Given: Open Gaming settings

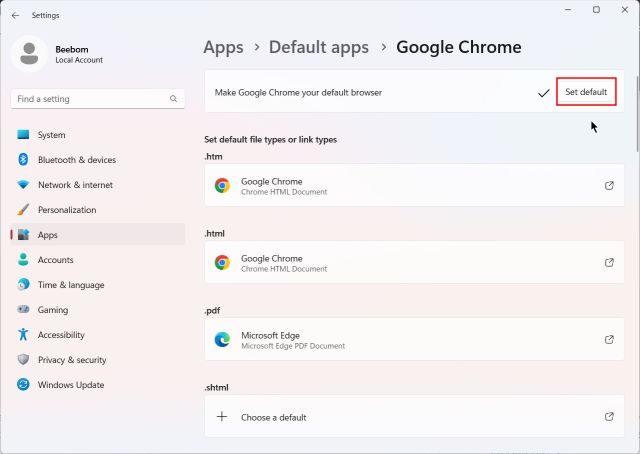Looking at the screenshot, I should pos(52,310).
